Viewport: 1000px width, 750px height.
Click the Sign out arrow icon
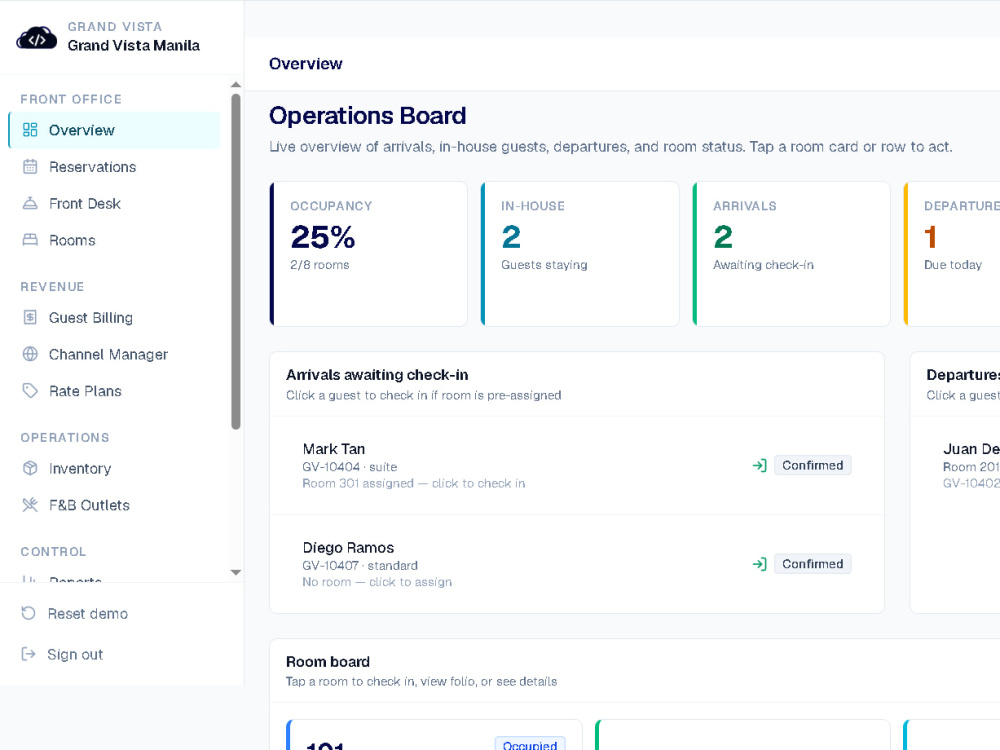[x=28, y=654]
